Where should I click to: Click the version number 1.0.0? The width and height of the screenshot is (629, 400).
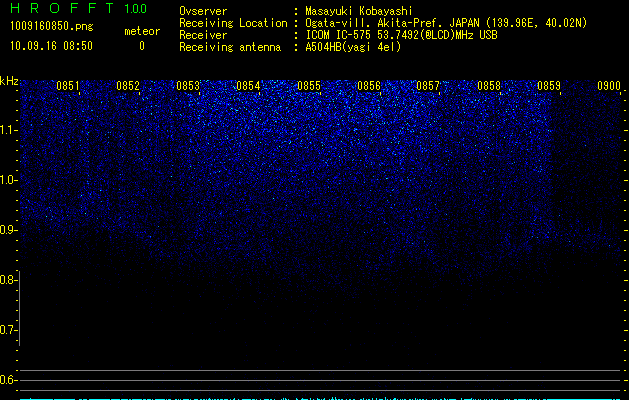coord(136,8)
